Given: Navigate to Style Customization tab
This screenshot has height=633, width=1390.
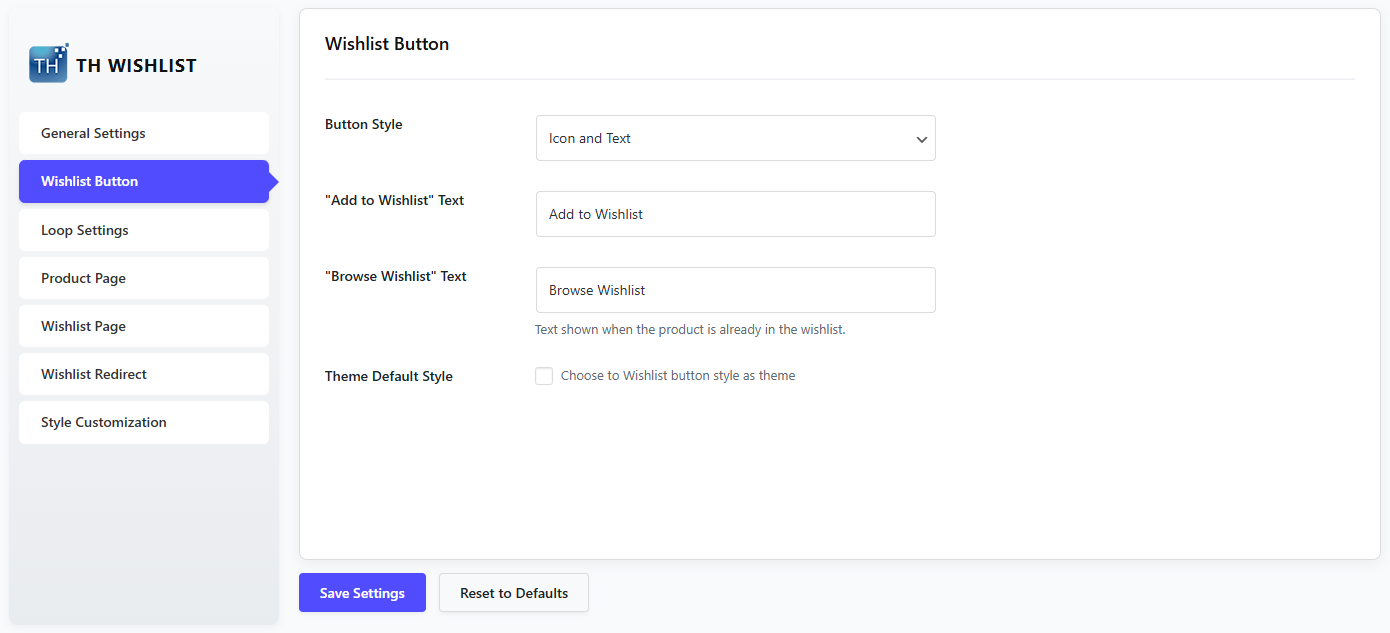Looking at the screenshot, I should [143, 422].
